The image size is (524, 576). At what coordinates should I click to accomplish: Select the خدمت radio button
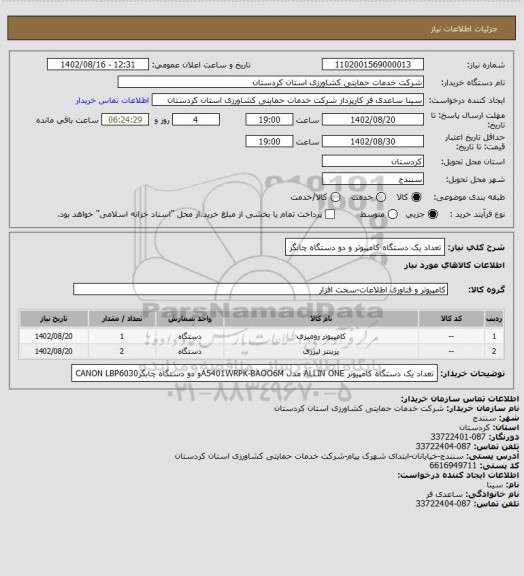coord(381,197)
